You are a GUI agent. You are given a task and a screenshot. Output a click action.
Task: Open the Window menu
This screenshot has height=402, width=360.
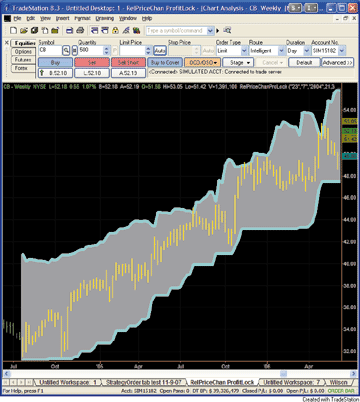(x=128, y=18)
